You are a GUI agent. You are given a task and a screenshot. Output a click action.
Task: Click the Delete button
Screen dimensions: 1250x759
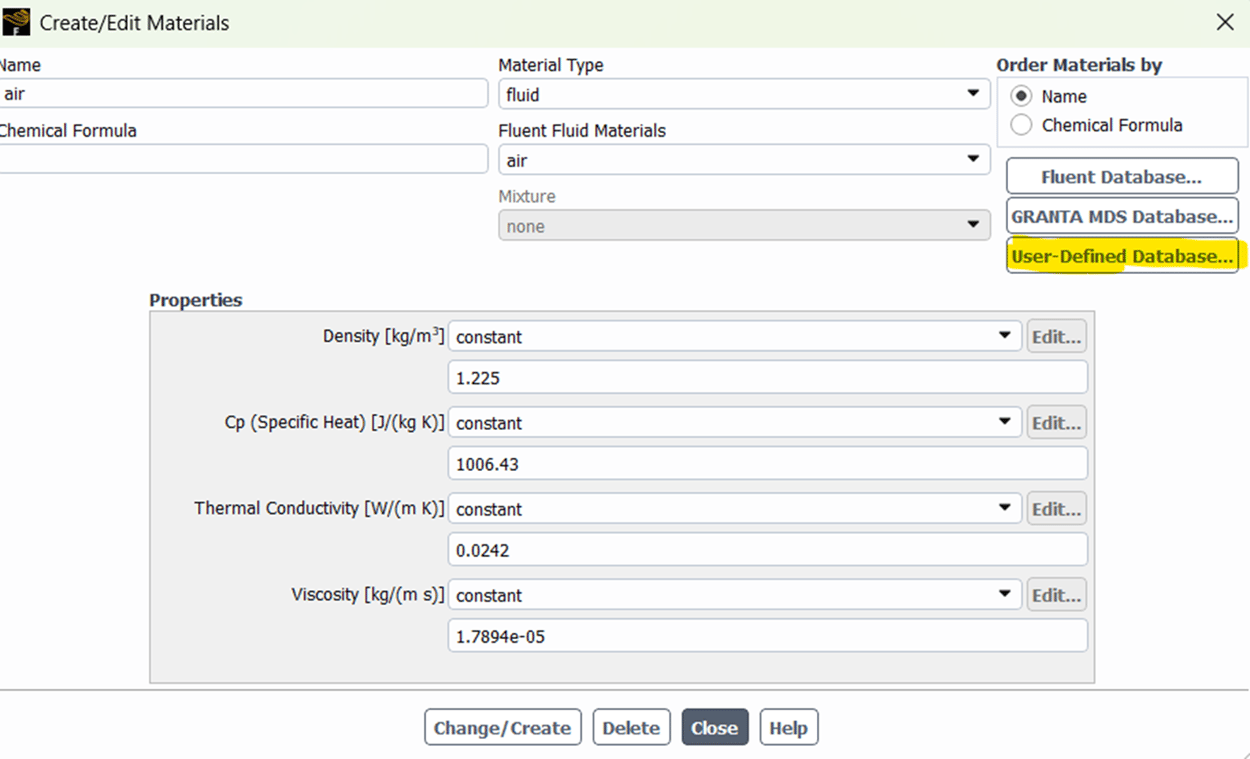631,727
